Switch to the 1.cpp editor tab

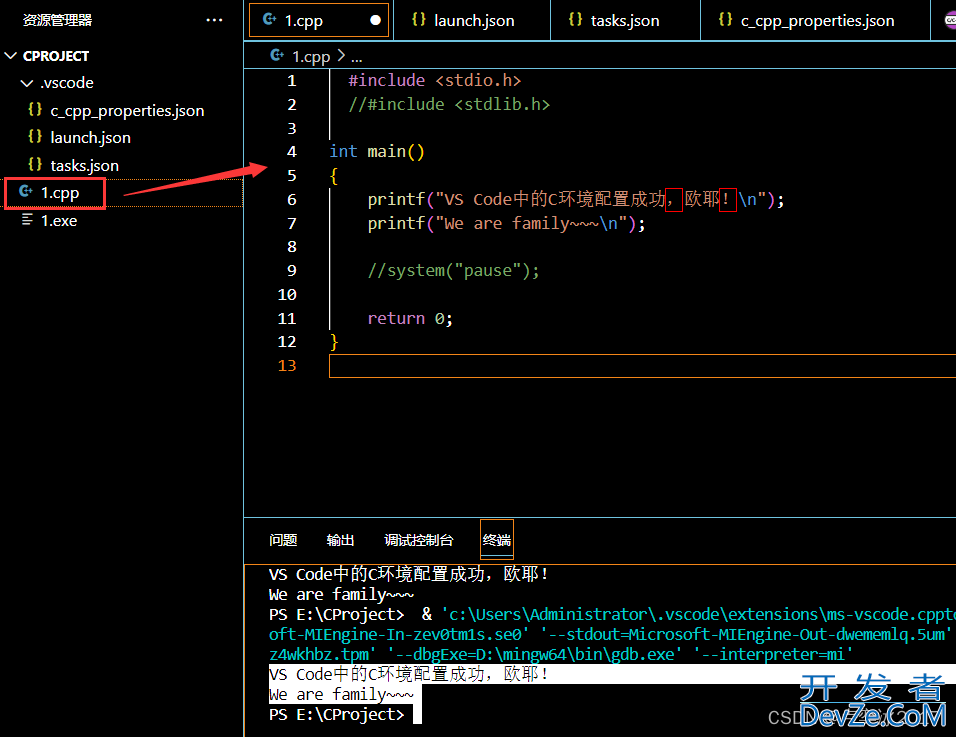[x=319, y=20]
